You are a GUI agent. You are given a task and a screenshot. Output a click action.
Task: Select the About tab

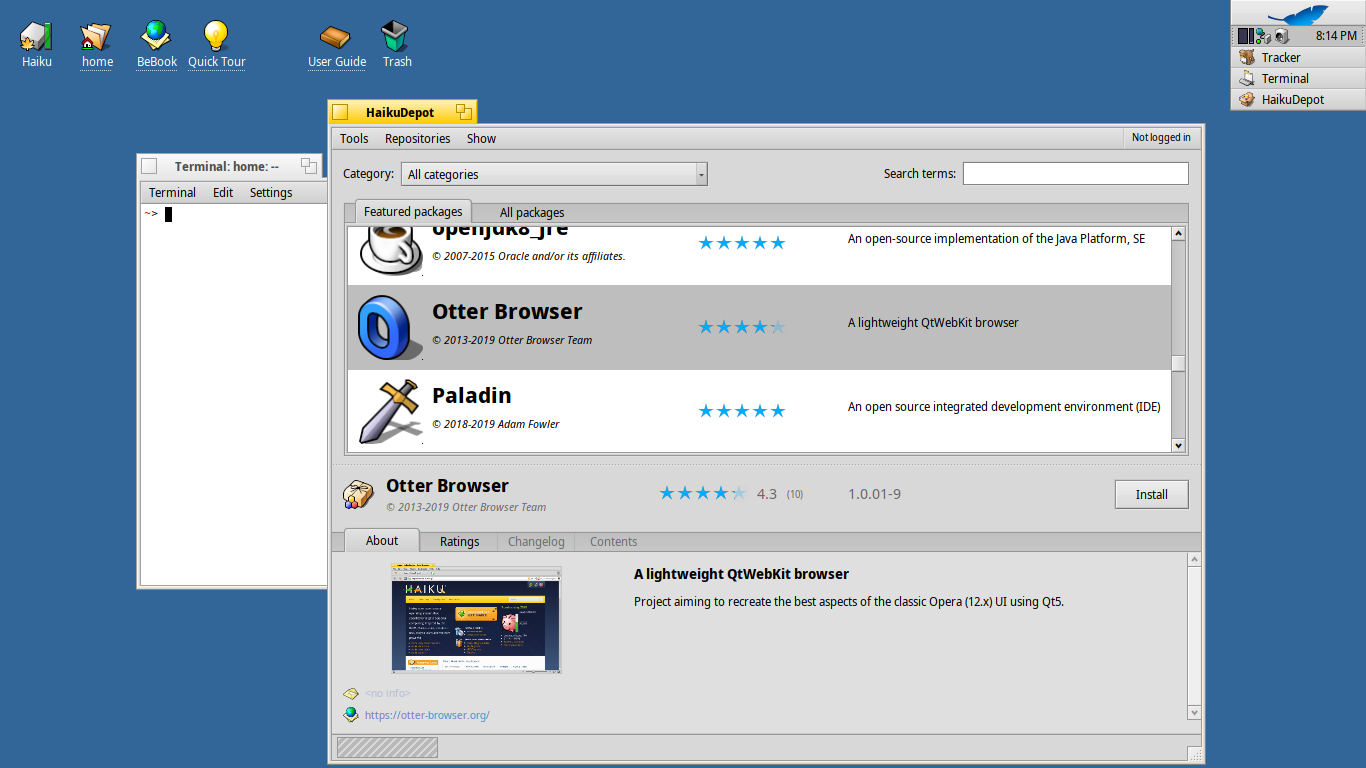(381, 540)
